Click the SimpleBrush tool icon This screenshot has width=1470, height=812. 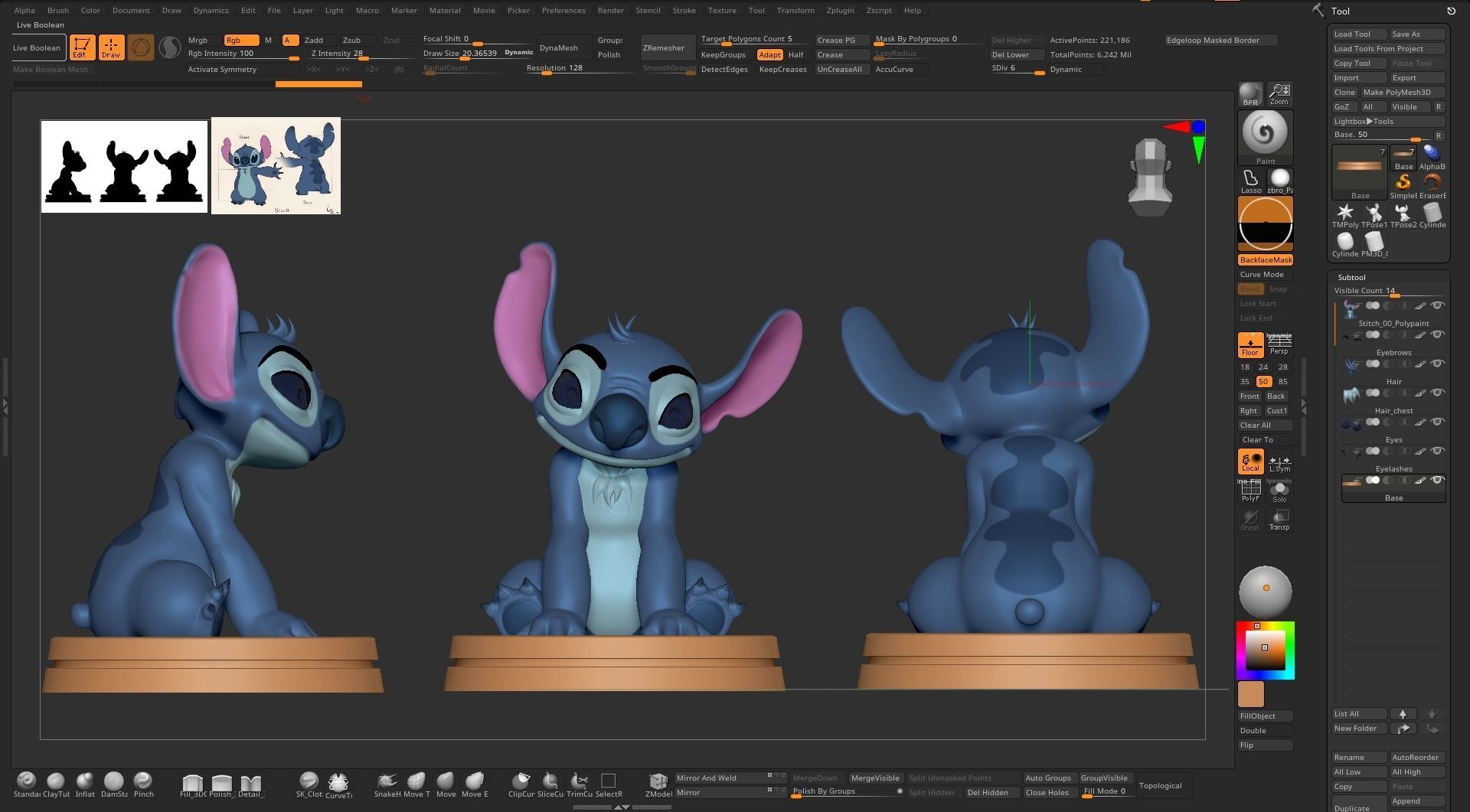coord(1403,185)
